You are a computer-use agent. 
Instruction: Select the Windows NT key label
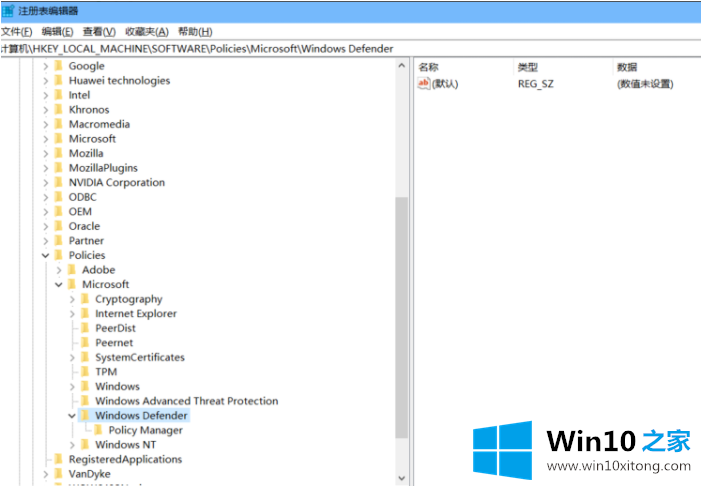pos(126,445)
